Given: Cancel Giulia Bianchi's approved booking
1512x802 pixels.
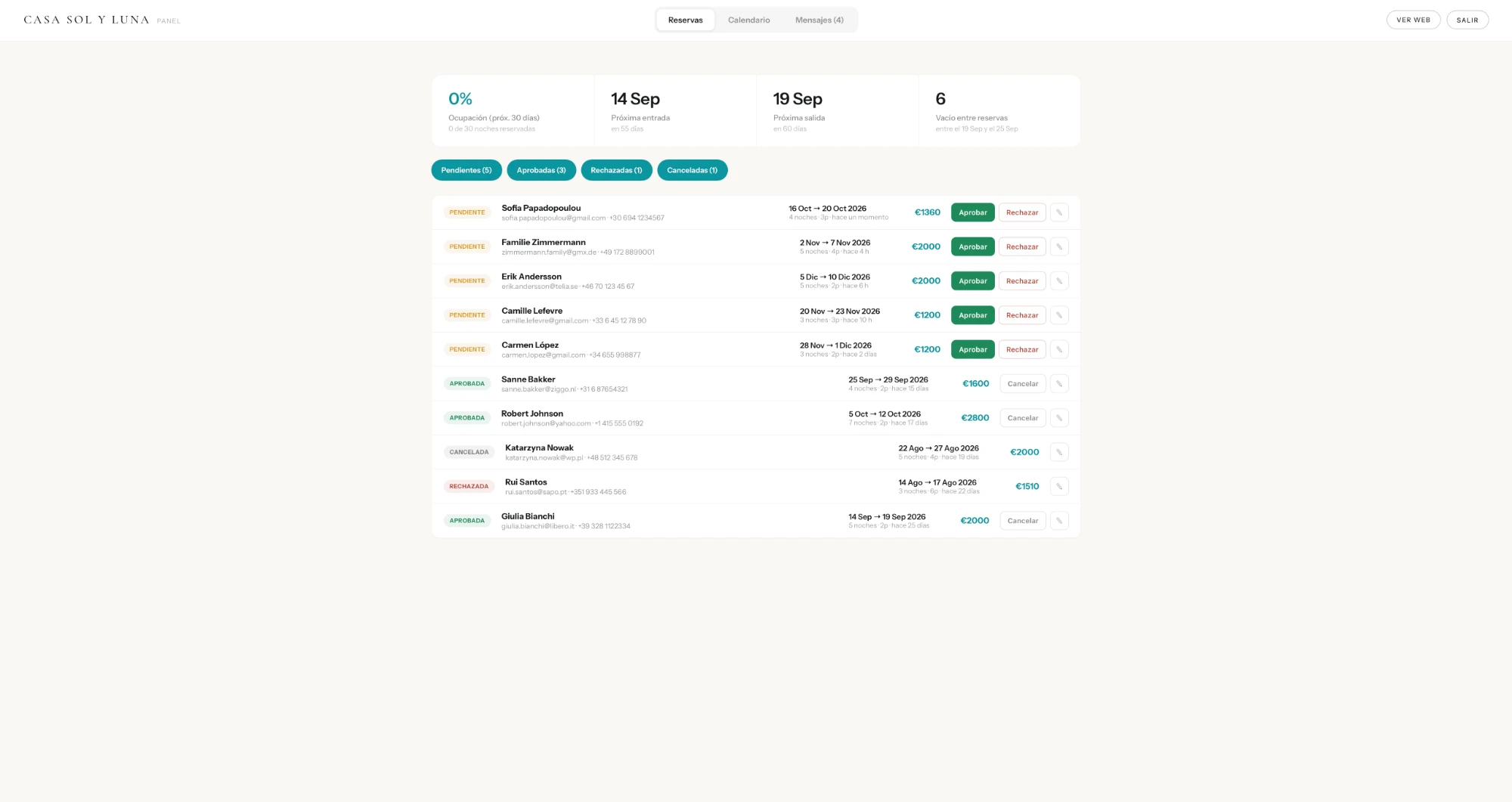Looking at the screenshot, I should coord(1023,521).
